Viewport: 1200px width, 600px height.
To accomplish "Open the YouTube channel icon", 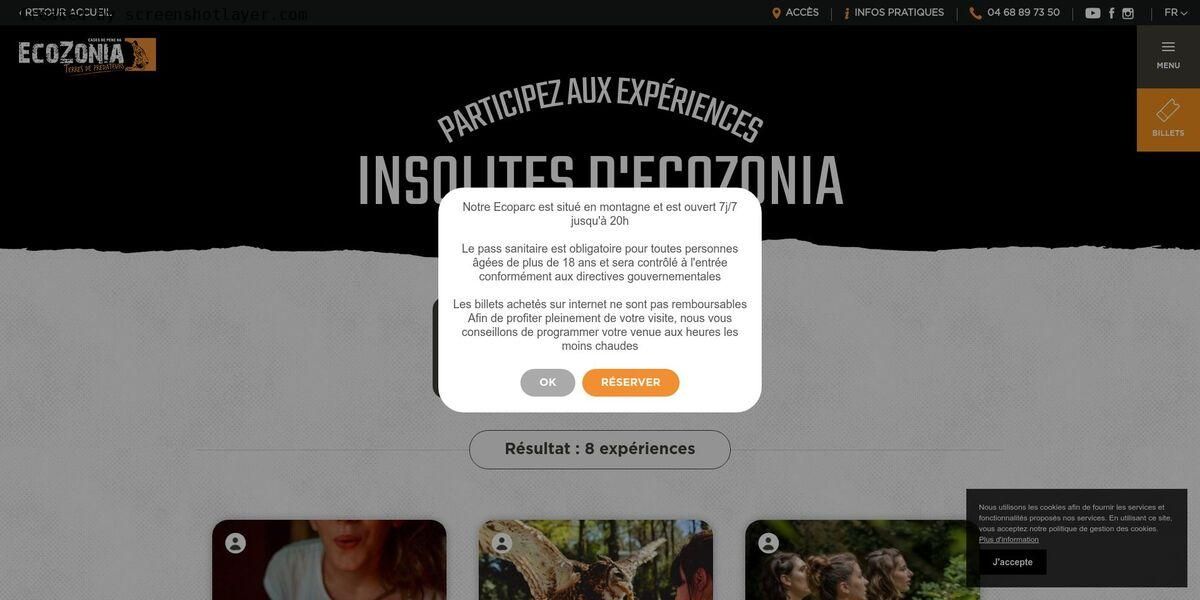I will [1093, 13].
